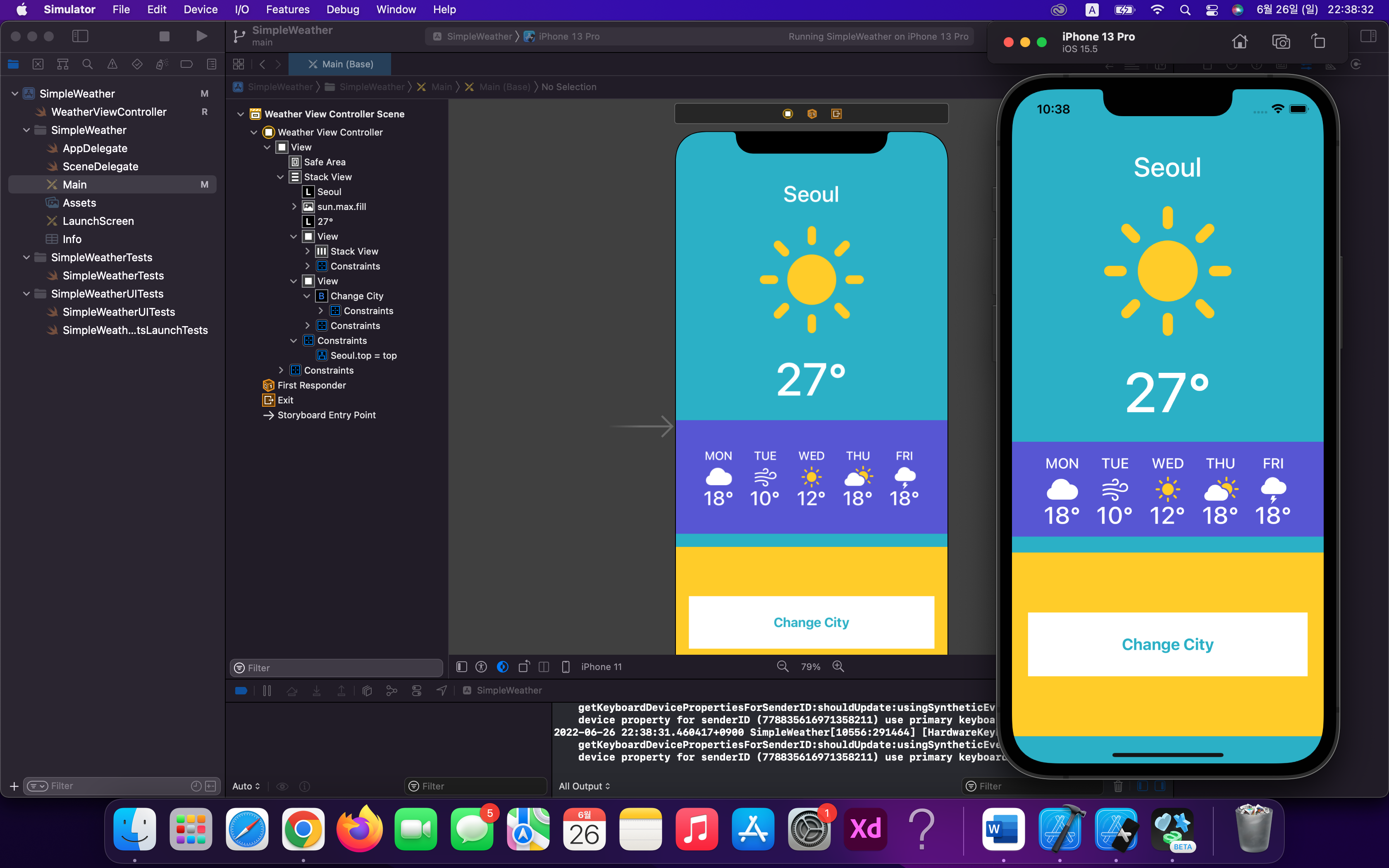The width and height of the screenshot is (1389, 868).
Task: Collapse the Weather View Controller Scene
Action: click(241, 114)
